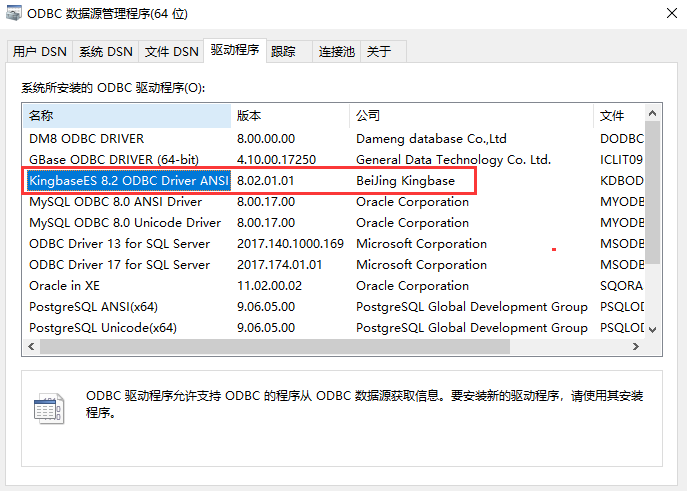Open the 文件 DSN tab
The image size is (687, 491).
[x=171, y=52]
